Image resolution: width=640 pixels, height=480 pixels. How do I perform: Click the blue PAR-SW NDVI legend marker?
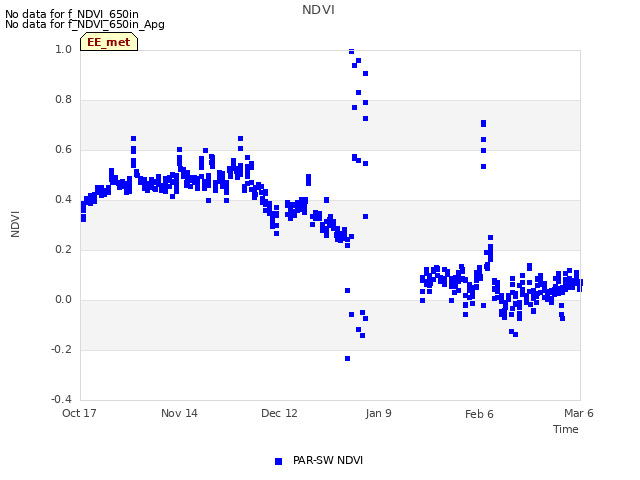(278, 461)
